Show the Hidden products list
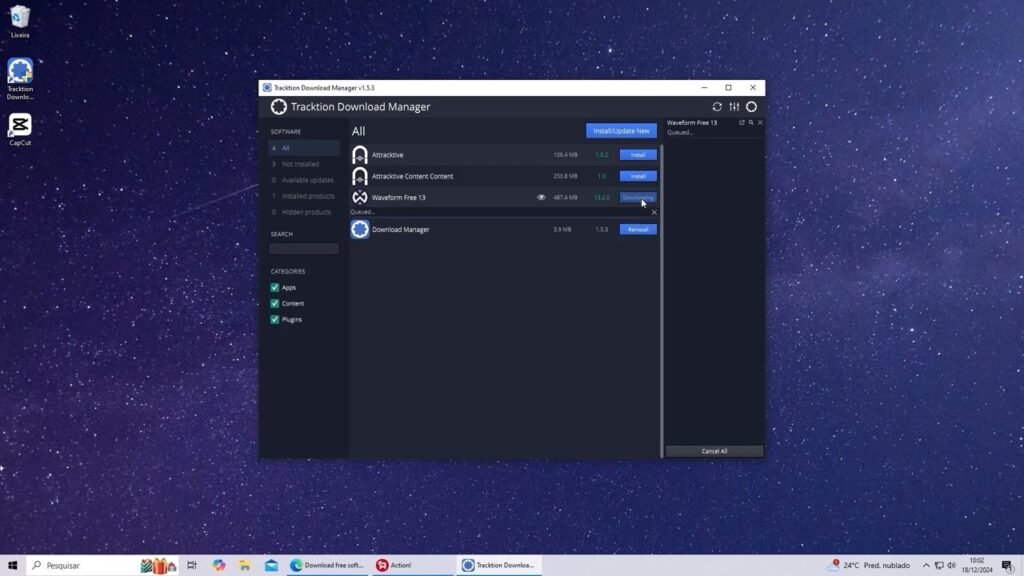This screenshot has height=576, width=1024. pos(306,212)
